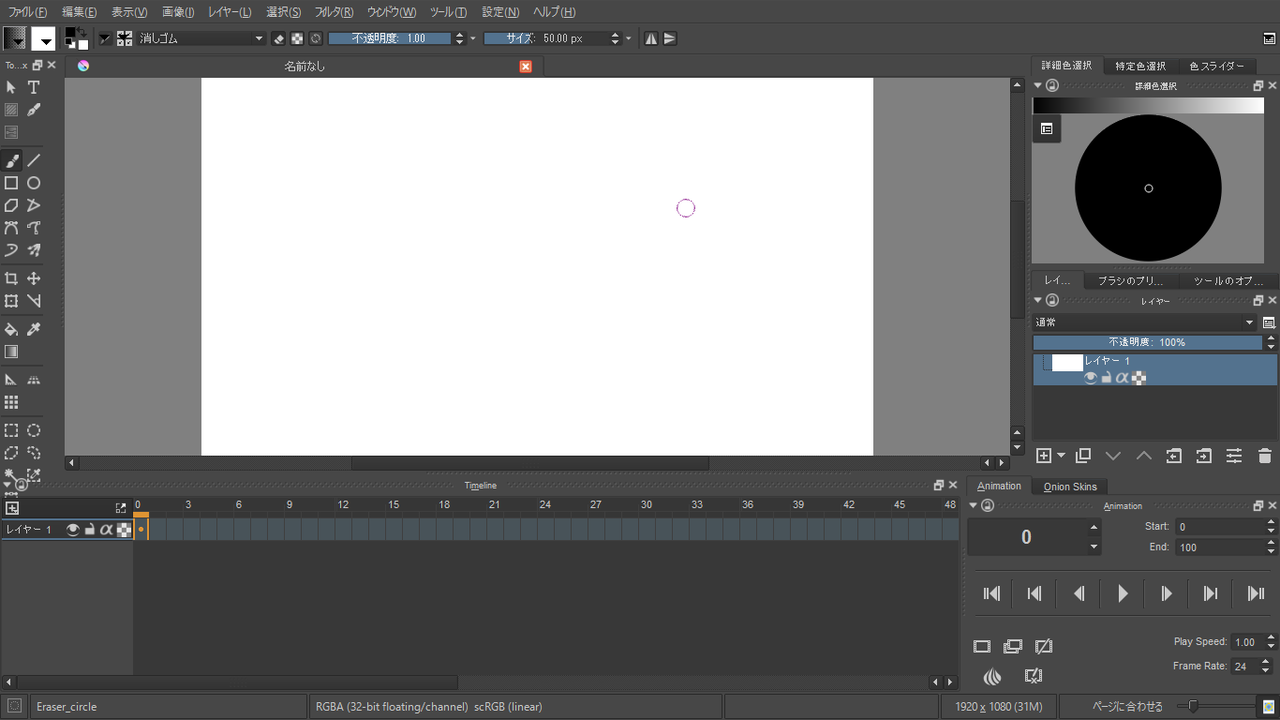Choose the Ellipse tool
Viewport: 1280px width, 720px height.
[33, 183]
